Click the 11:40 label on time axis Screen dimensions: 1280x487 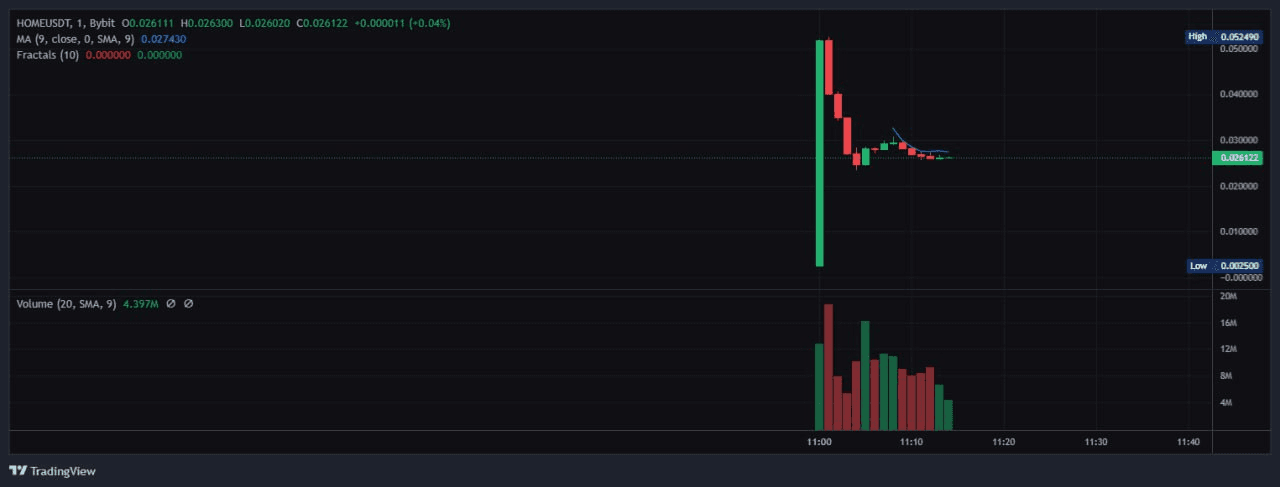tap(1188, 441)
